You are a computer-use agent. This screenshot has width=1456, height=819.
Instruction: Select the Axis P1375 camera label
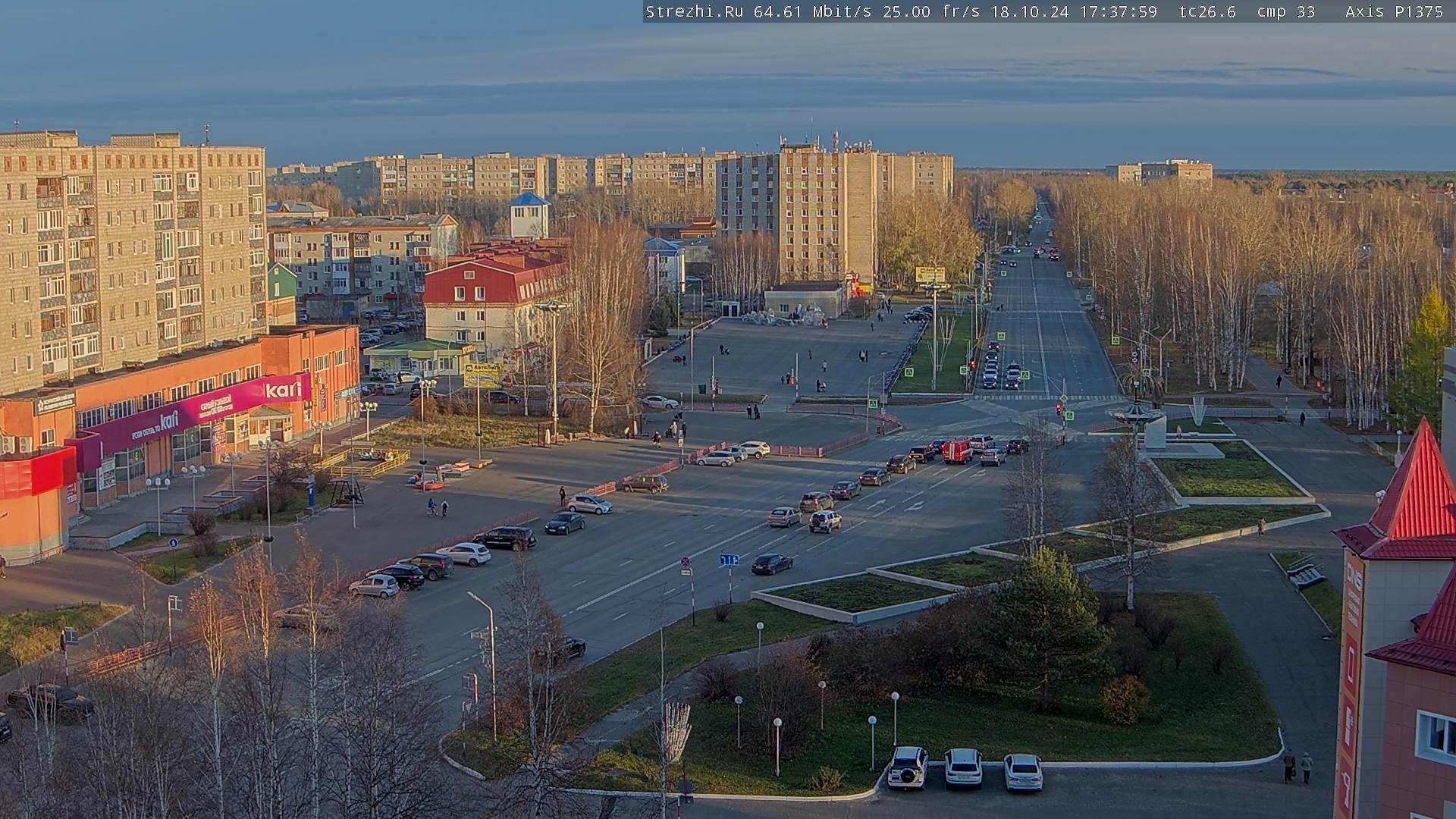[x=1394, y=11]
